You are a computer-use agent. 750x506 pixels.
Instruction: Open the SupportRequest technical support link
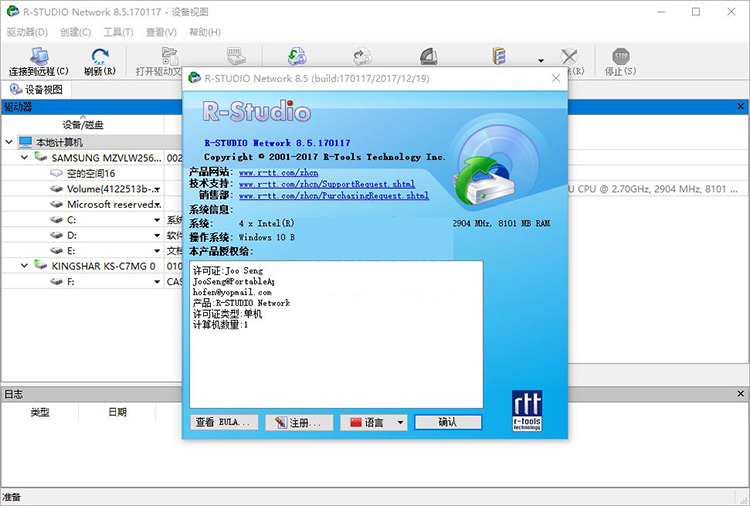coord(326,184)
